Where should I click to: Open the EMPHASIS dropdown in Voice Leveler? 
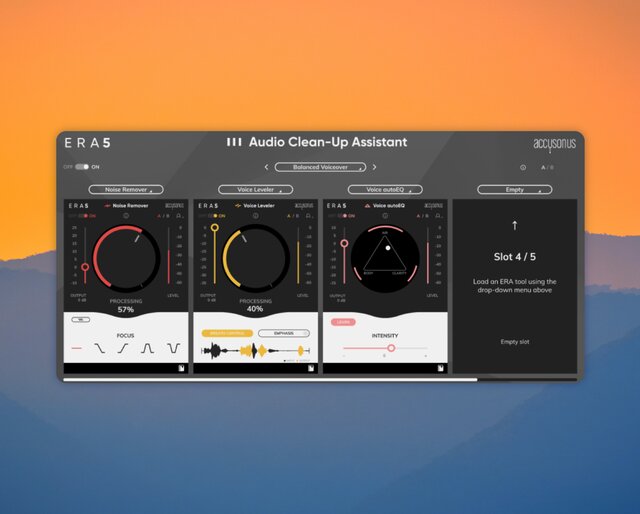pos(284,334)
